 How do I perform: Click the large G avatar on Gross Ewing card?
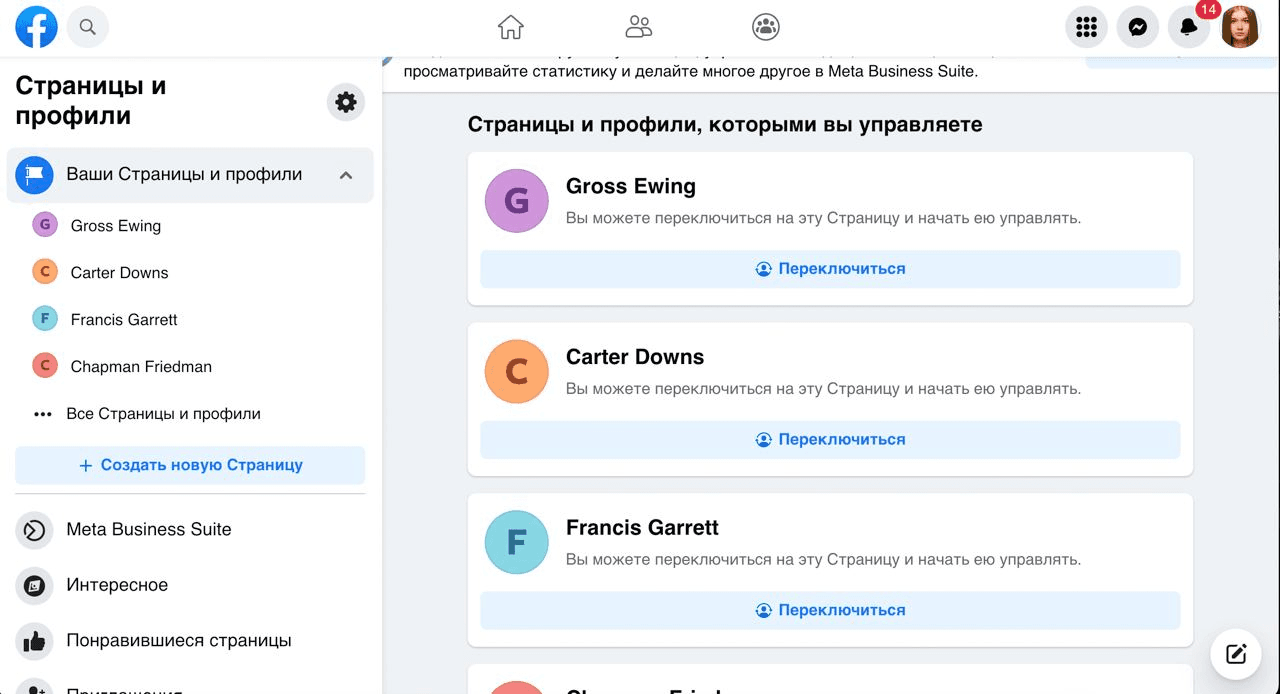coord(517,201)
